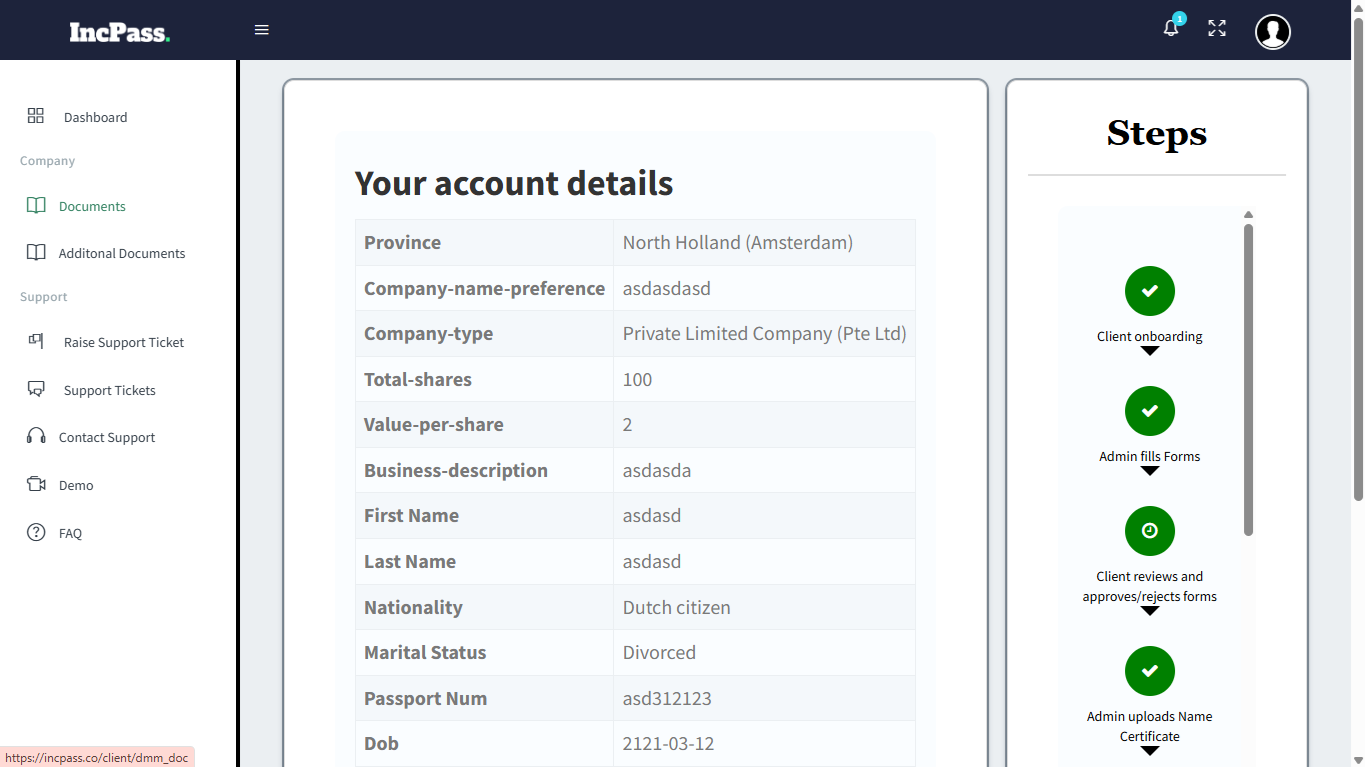Click the Steps panel scrollbar thumb
This screenshot has width=1365, height=767.
(1248, 379)
